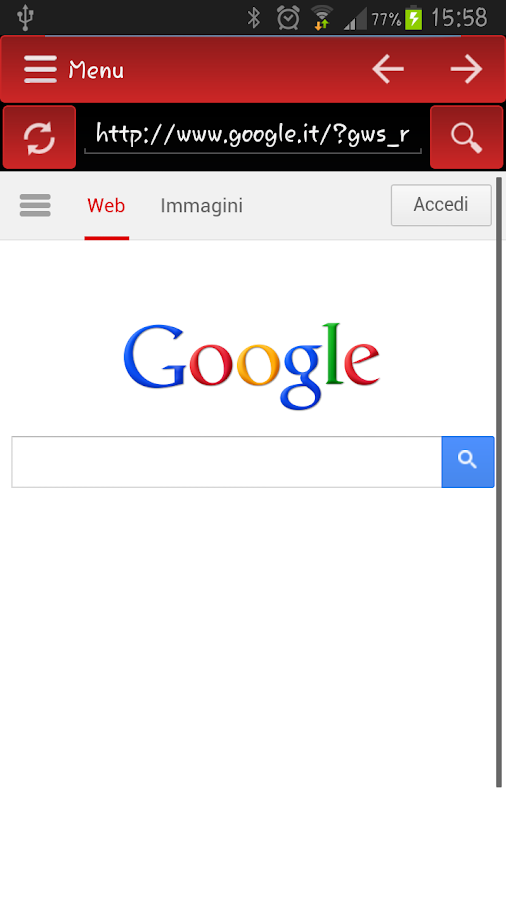The width and height of the screenshot is (506, 900).
Task: Reload the page with refresh icon
Action: (x=39, y=138)
